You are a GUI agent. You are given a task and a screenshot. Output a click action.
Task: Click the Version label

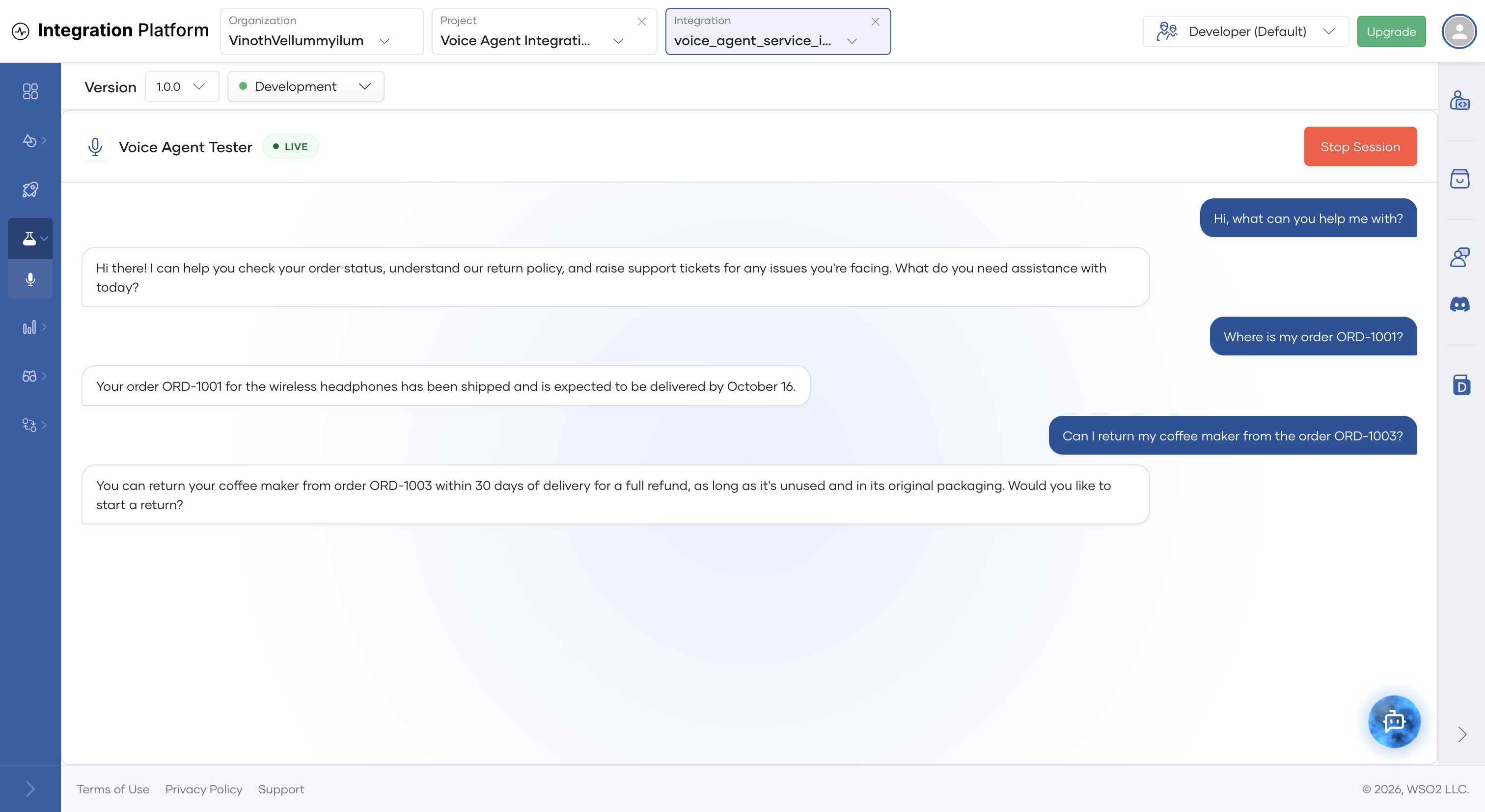pyautogui.click(x=110, y=87)
